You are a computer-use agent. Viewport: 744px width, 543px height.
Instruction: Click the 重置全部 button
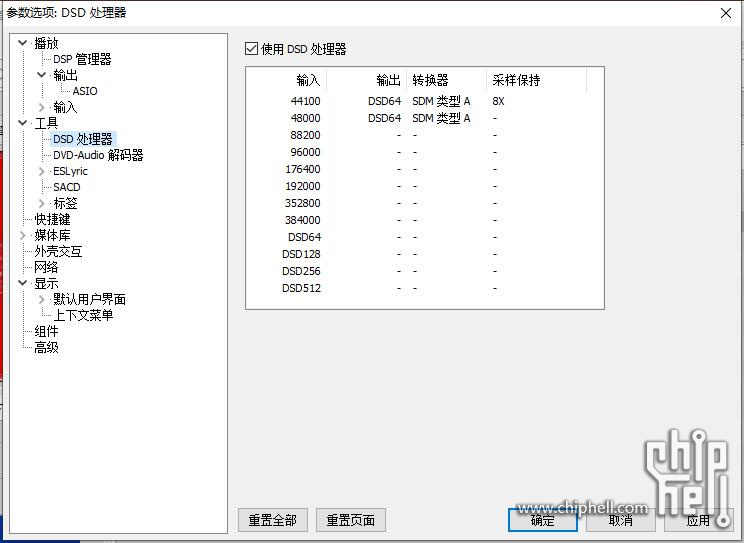pos(273,520)
